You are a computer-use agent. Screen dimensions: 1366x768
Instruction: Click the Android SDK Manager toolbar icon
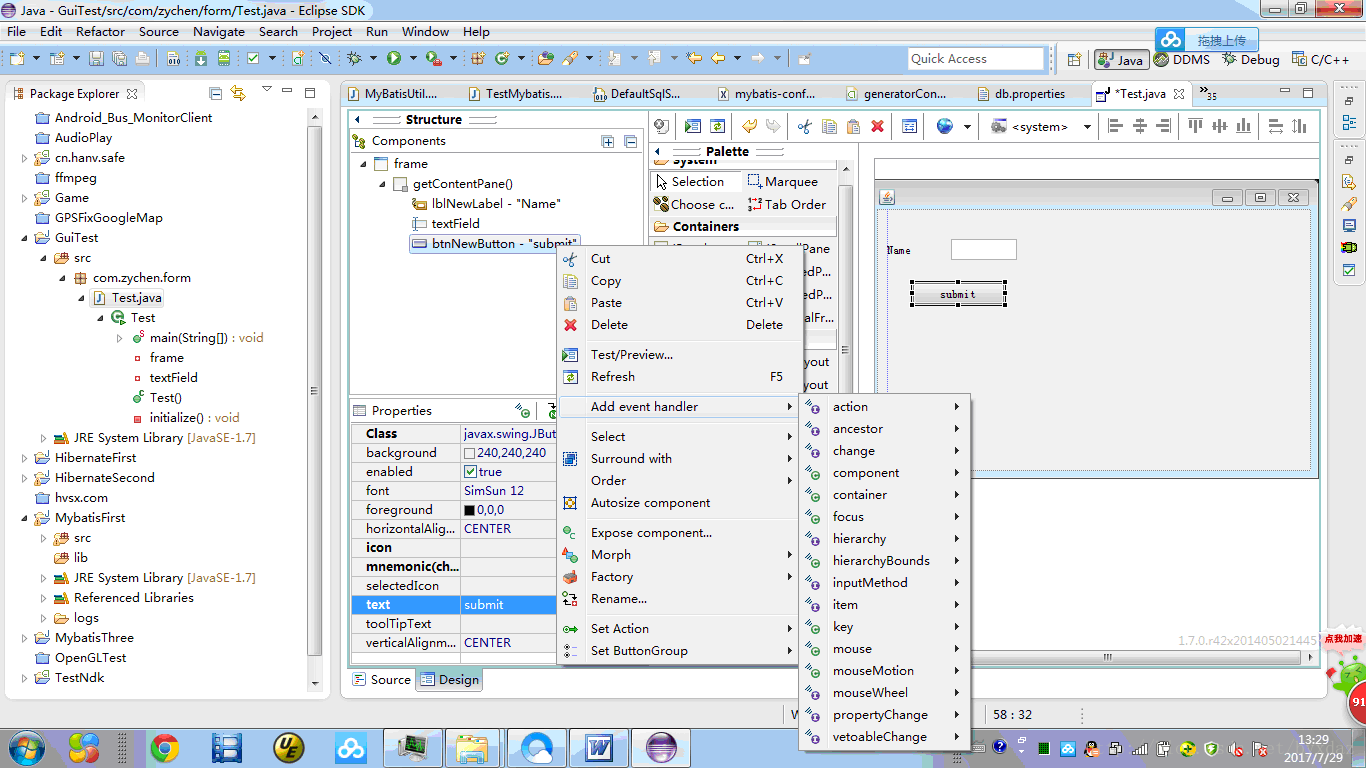coord(201,59)
